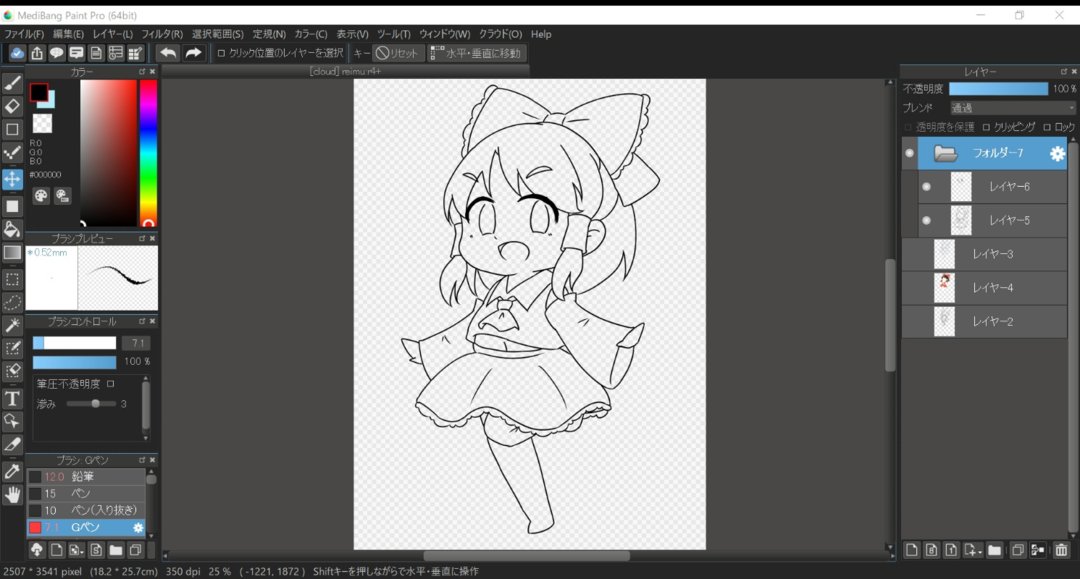The width and height of the screenshot is (1080, 579).
Task: Open Folder-7 layer settings gear
Action: (x=1057, y=154)
